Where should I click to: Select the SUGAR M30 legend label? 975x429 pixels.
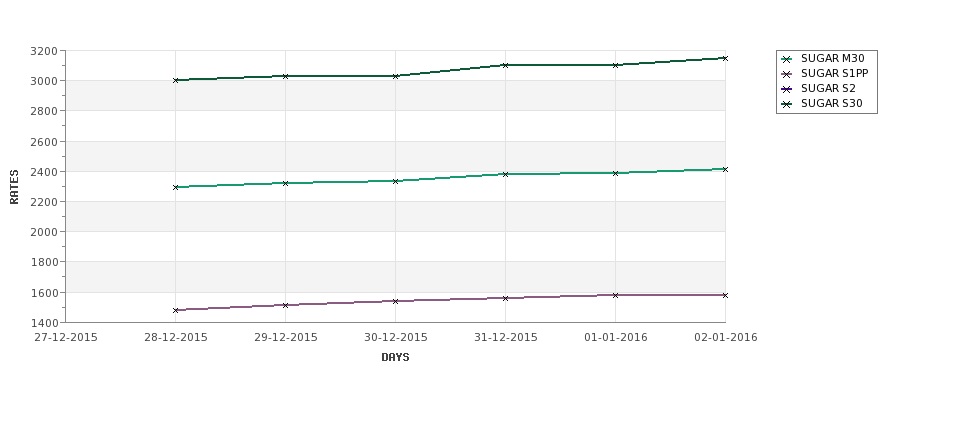[x=833, y=58]
